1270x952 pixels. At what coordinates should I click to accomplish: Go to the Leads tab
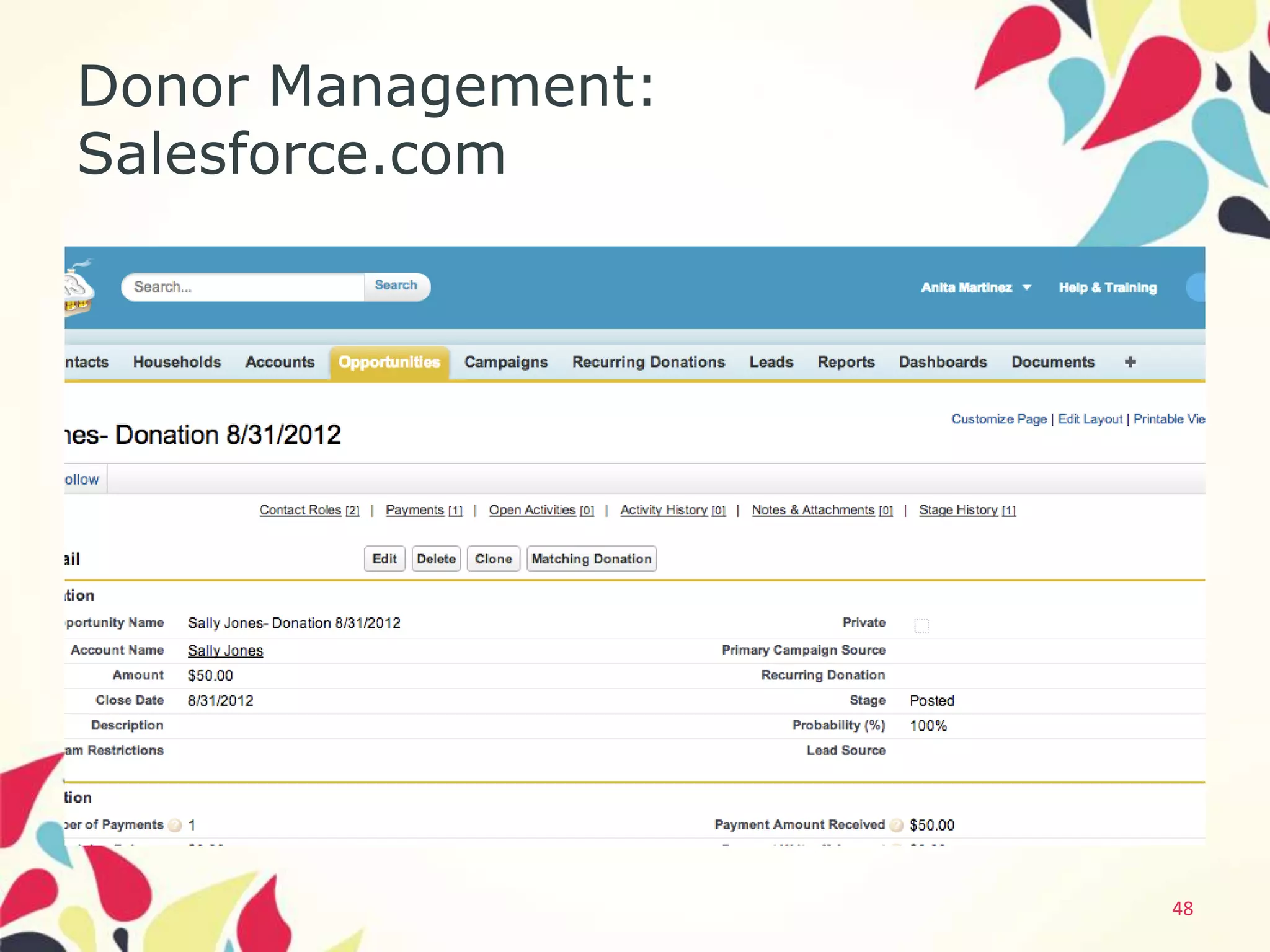pyautogui.click(x=771, y=362)
